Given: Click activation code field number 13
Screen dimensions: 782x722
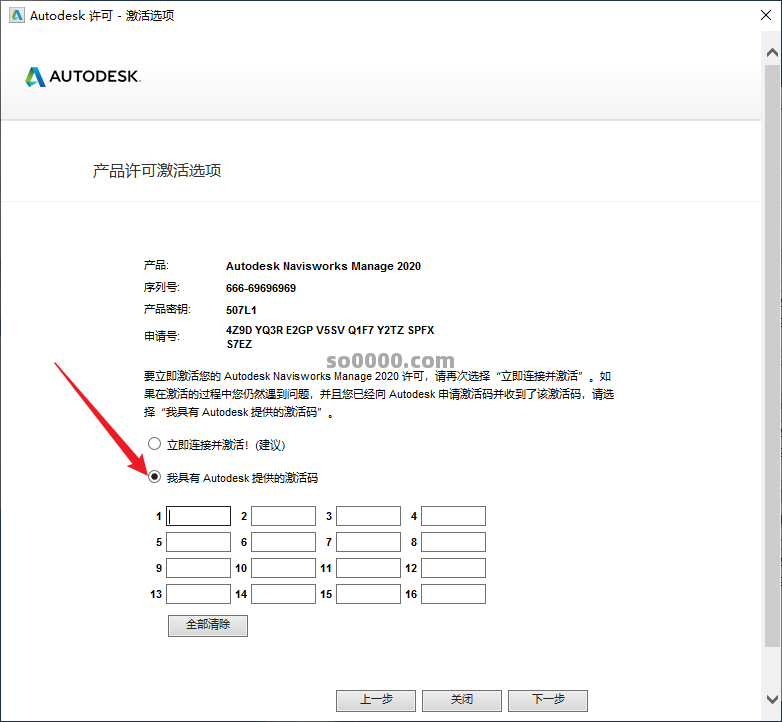Looking at the screenshot, I should click(198, 594).
